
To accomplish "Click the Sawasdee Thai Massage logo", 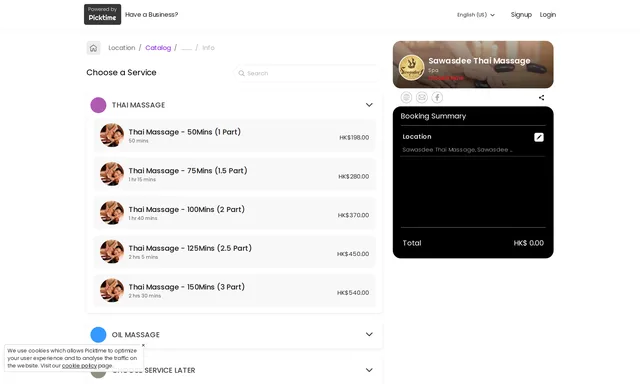I will (411, 68).
